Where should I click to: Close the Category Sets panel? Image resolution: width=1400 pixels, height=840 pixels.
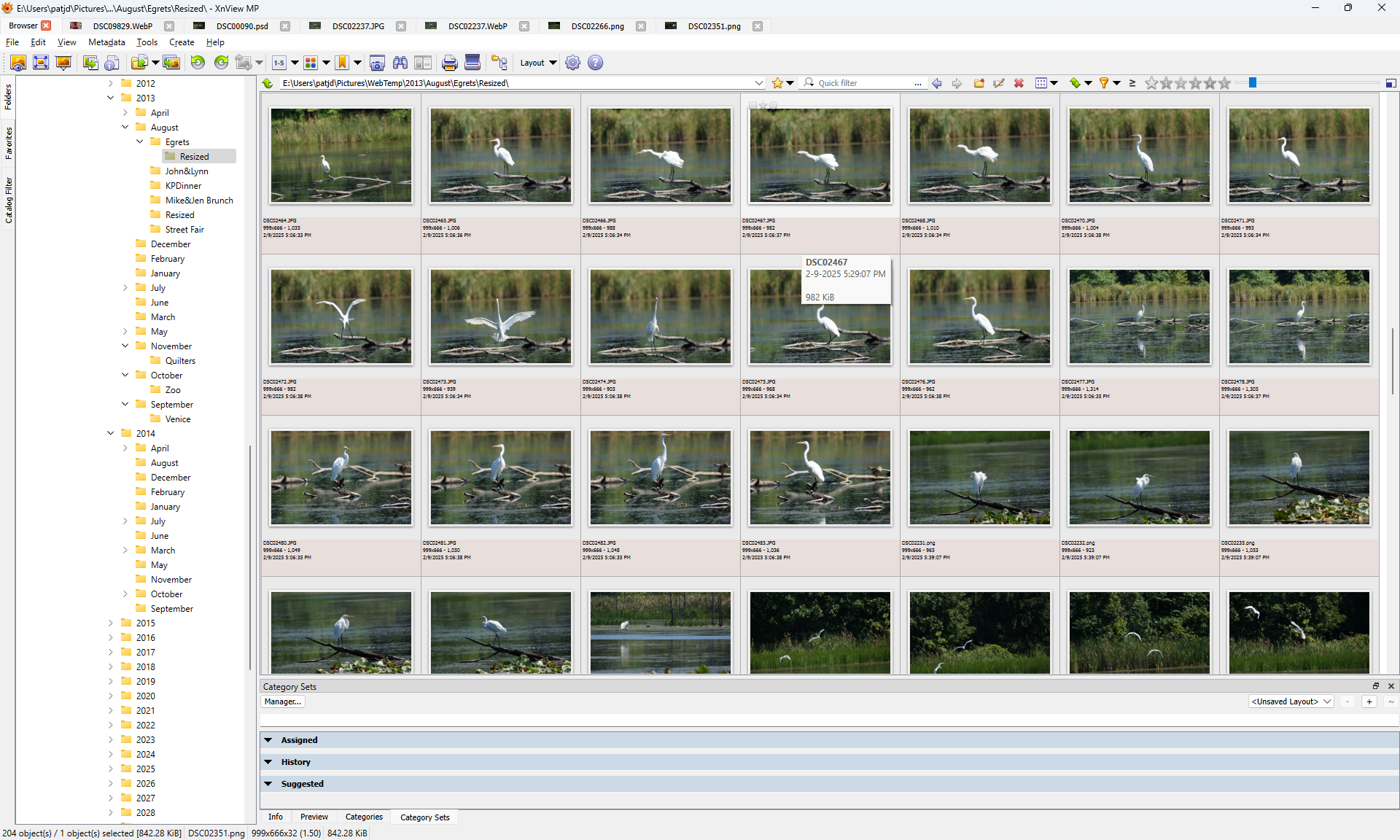(1391, 686)
